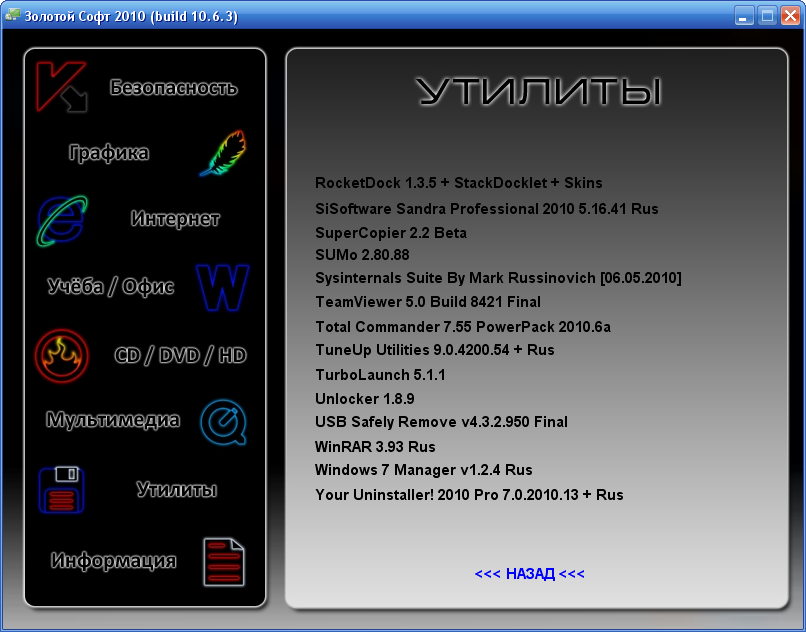The image size is (806, 632).
Task: Minimize the Золотой Софт 2010 window
Action: [743, 15]
